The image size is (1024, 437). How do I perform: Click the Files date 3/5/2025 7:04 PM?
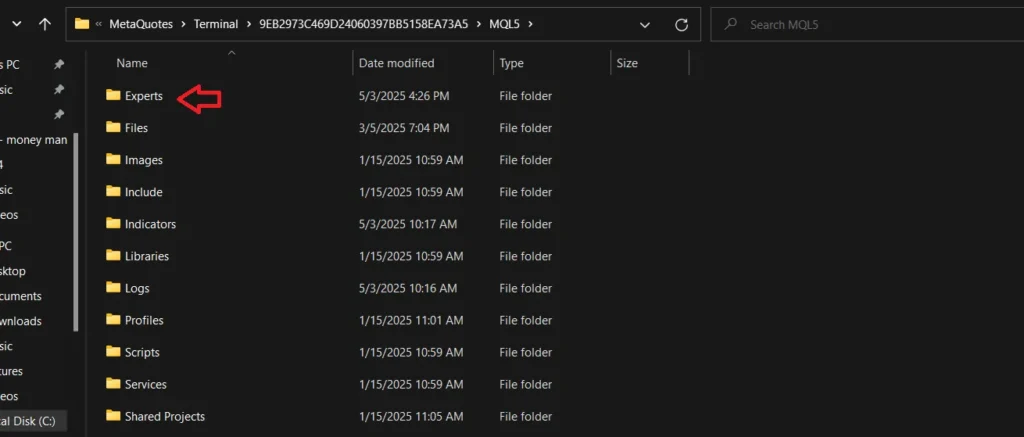click(404, 128)
